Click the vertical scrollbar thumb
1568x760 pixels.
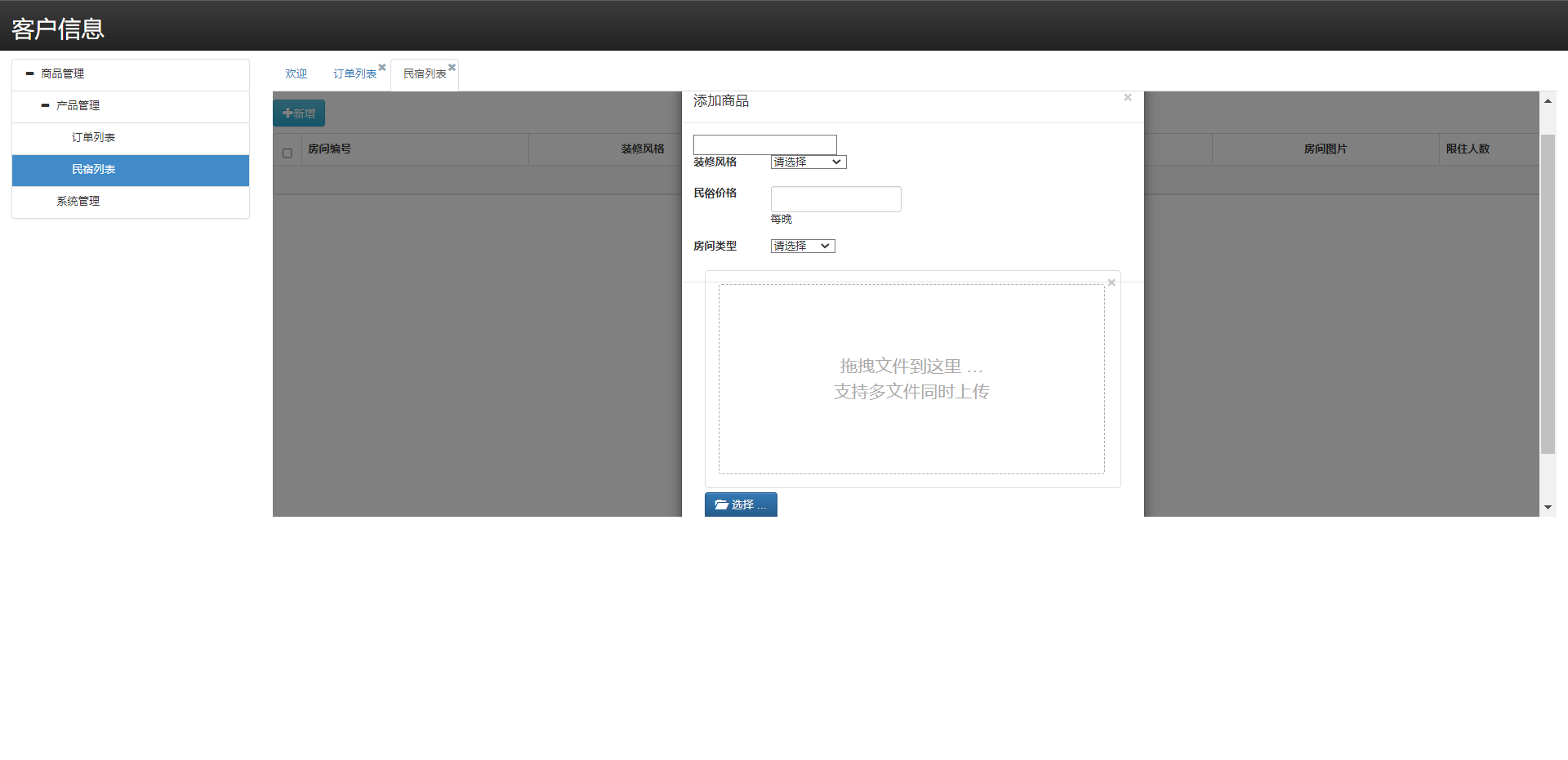pyautogui.click(x=1548, y=294)
